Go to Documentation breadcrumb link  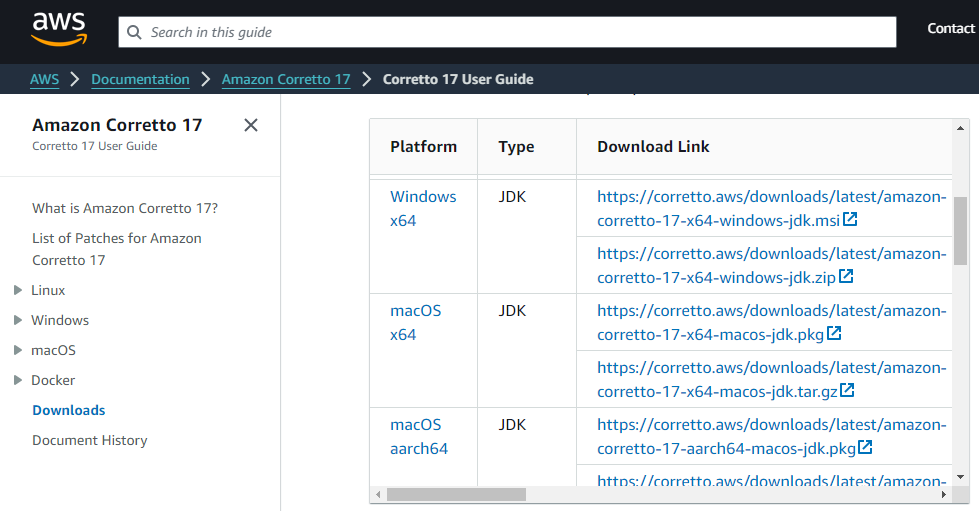pos(140,79)
